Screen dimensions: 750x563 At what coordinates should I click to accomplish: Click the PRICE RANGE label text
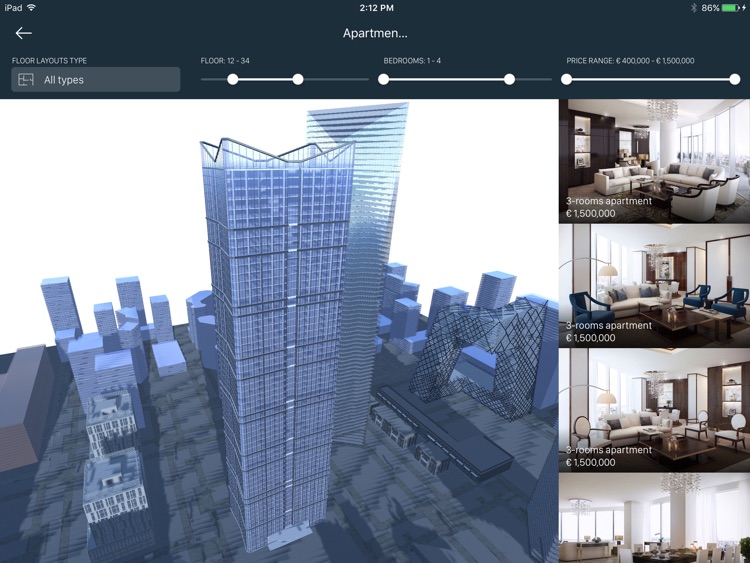tap(630, 61)
